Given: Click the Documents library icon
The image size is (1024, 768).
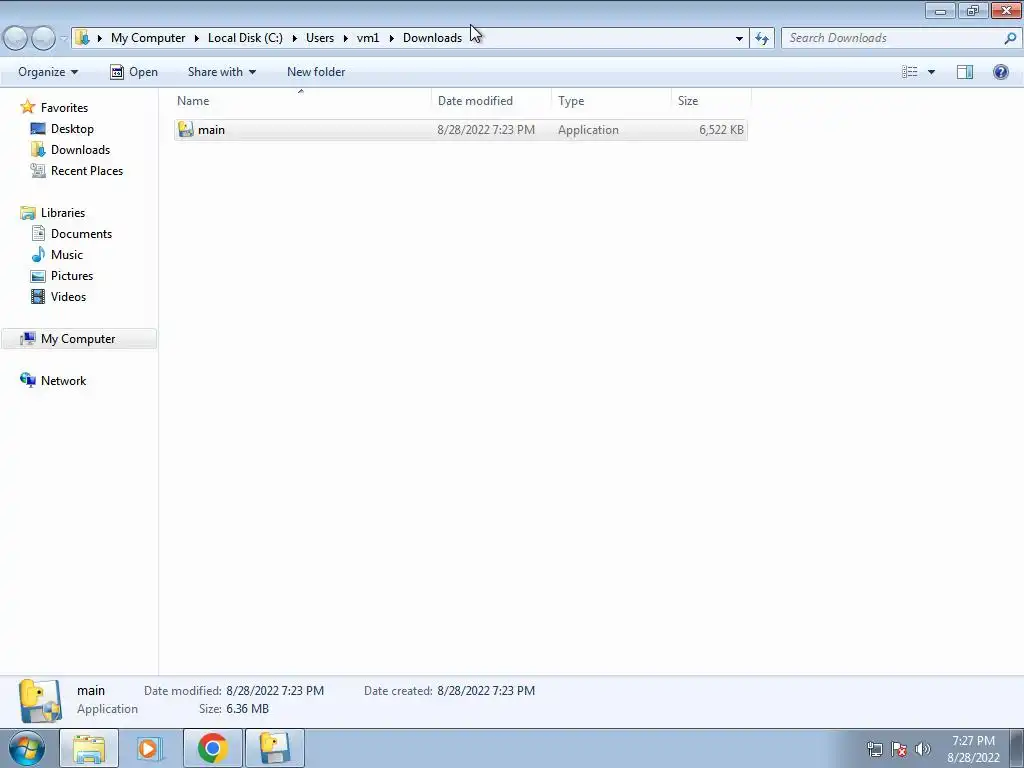Looking at the screenshot, I should [38, 233].
